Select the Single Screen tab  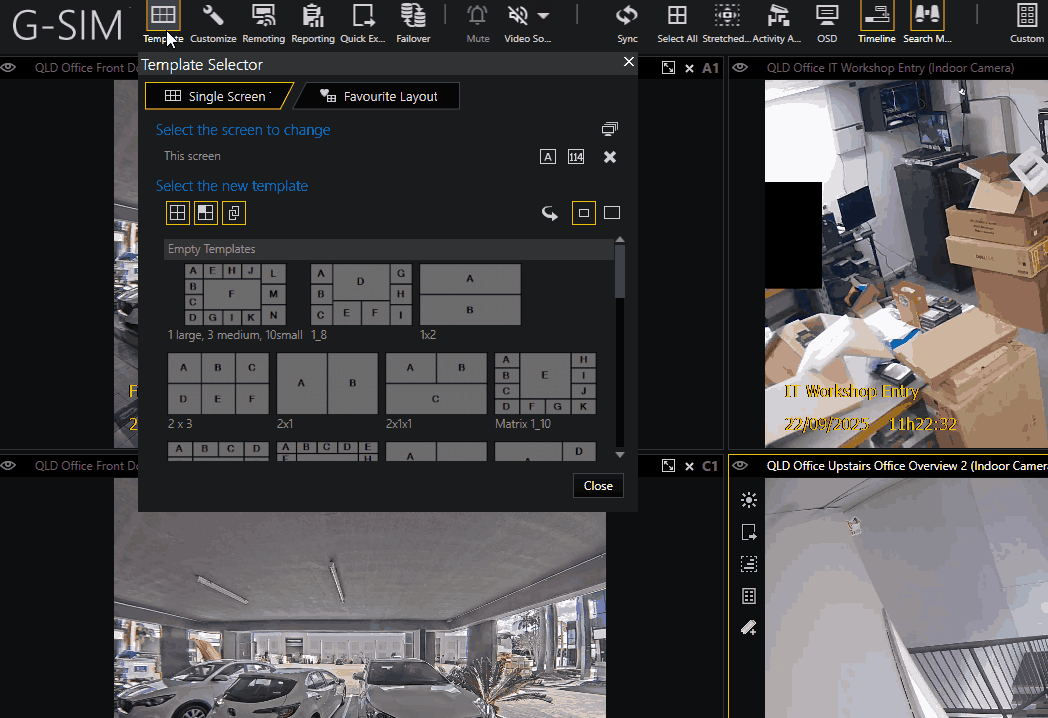[x=217, y=96]
